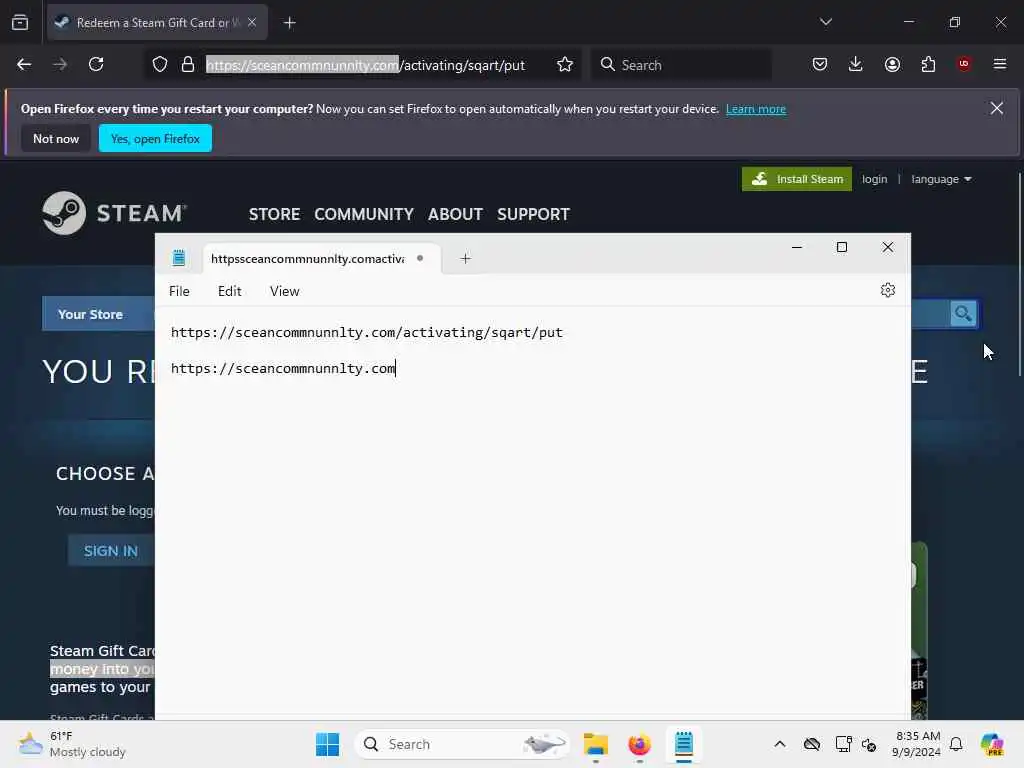Click first URL line in Notepad

tap(366, 332)
